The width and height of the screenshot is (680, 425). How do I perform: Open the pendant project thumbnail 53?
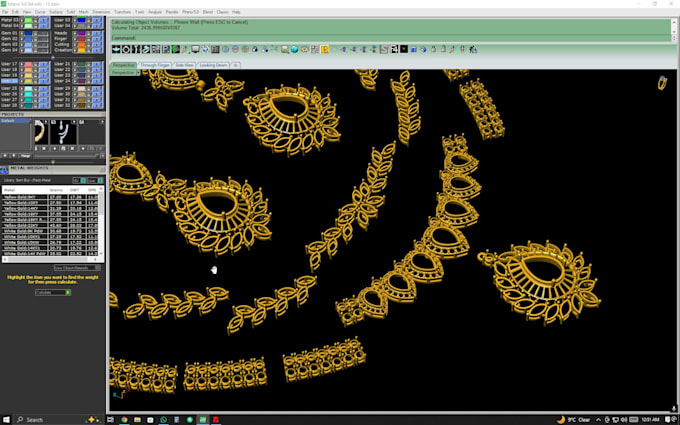(x=63, y=132)
